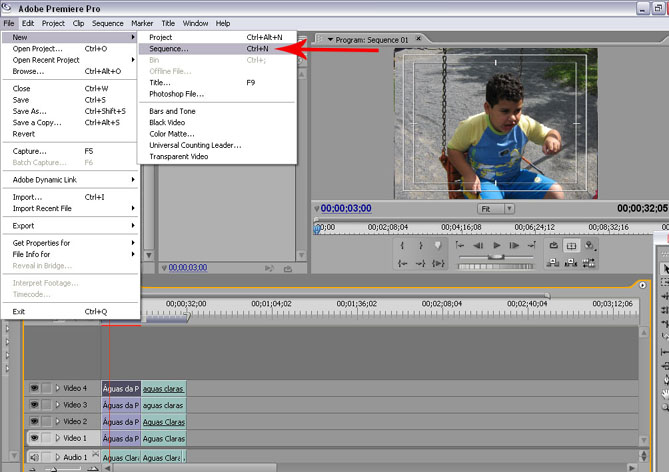The width and height of the screenshot is (669, 472).
Task: Toggle the Video 1 track lock box
Action: (x=45, y=438)
